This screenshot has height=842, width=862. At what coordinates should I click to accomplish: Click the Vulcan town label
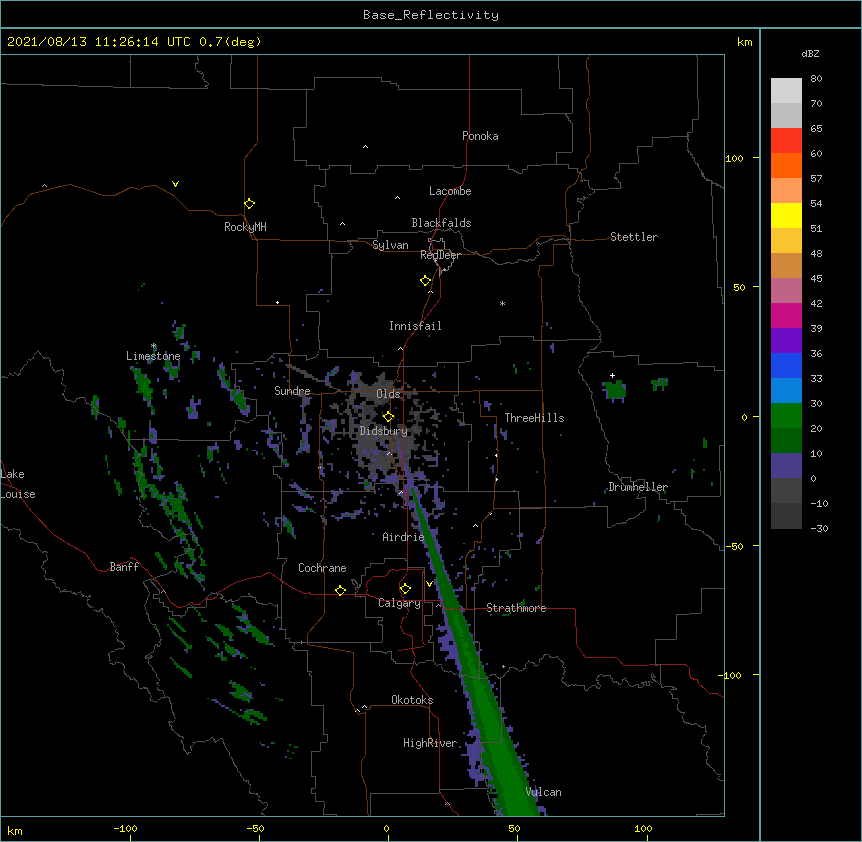[x=543, y=792]
